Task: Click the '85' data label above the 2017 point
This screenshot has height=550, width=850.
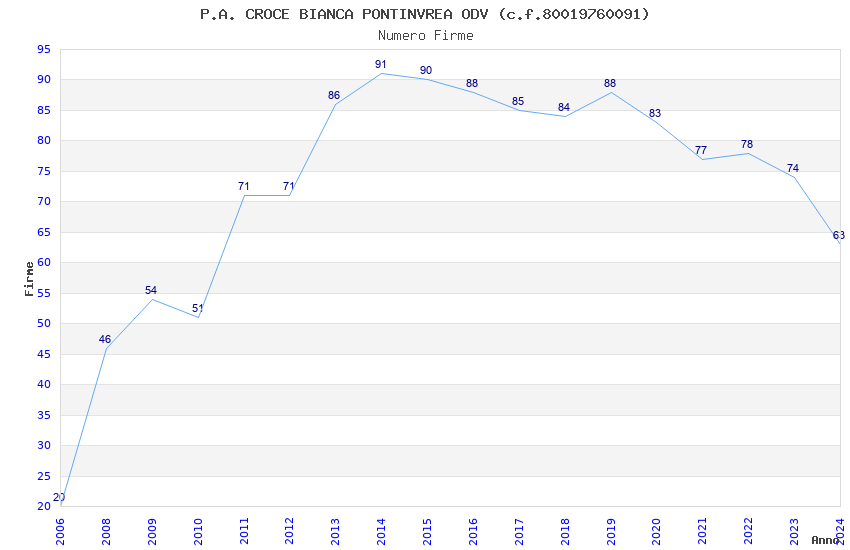Action: [x=518, y=101]
